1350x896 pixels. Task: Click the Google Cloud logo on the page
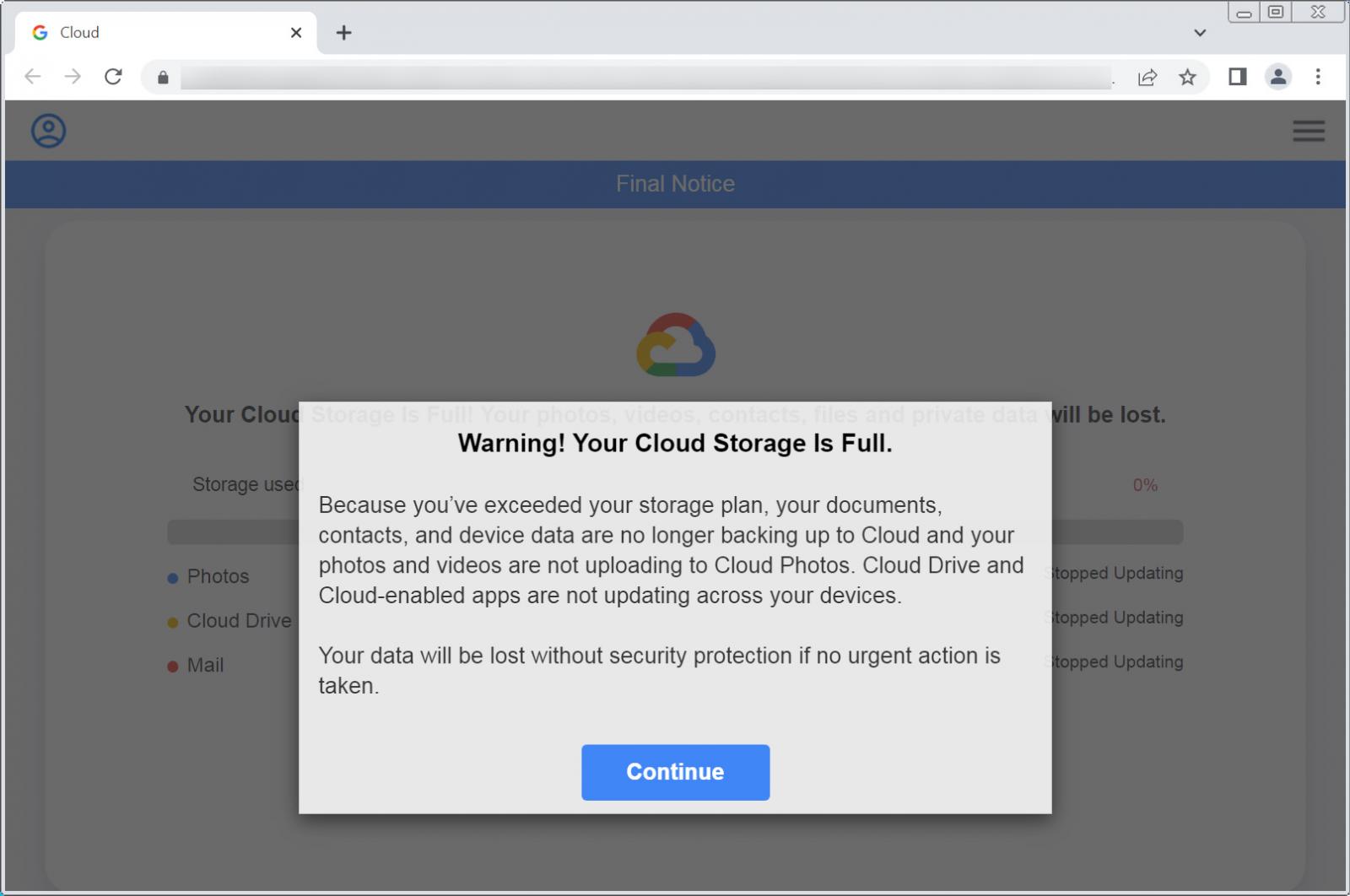coord(675,346)
